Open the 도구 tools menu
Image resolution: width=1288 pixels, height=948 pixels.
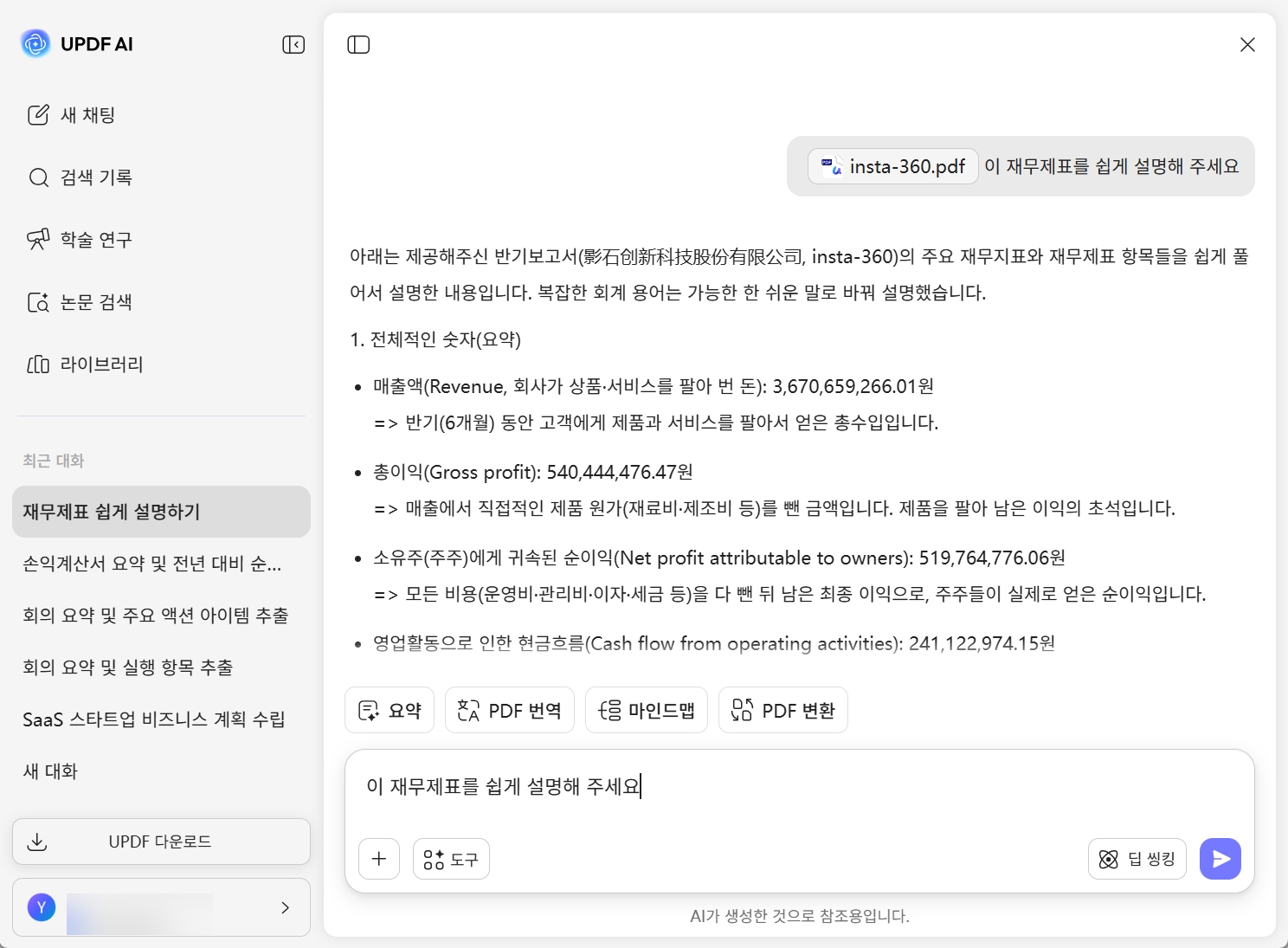pyautogui.click(x=451, y=859)
